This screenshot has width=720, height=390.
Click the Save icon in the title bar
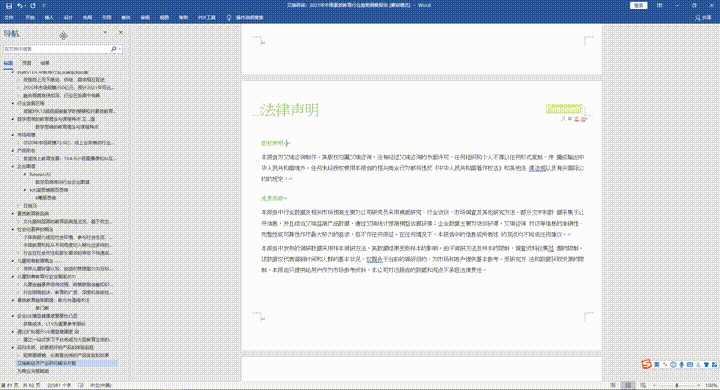[8, 6]
